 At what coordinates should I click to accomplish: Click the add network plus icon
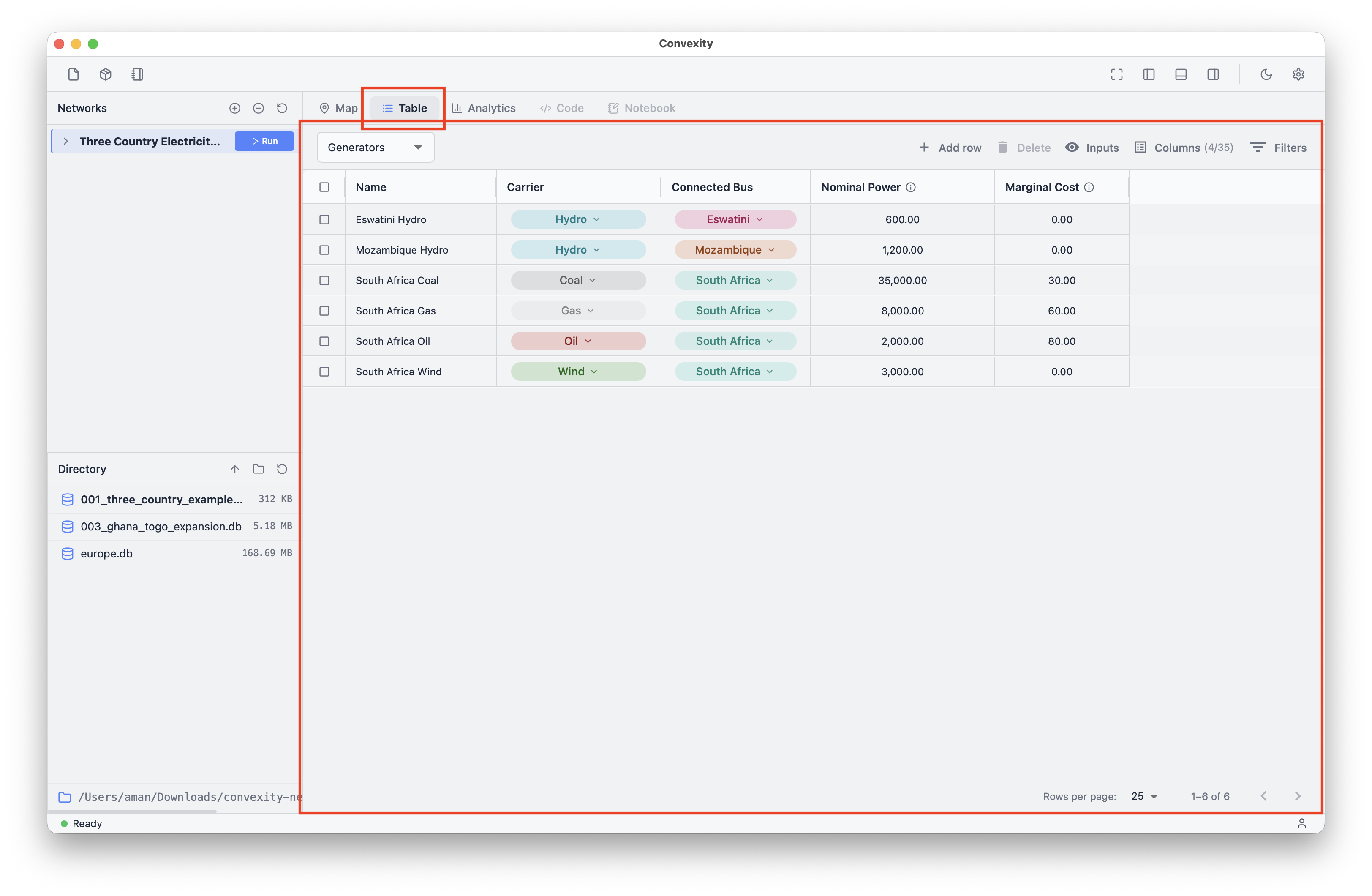[234, 108]
